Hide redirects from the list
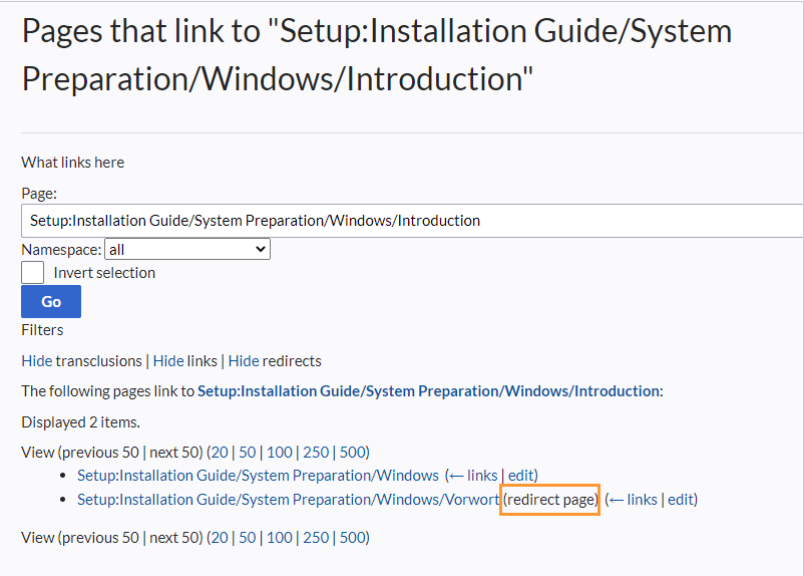The image size is (804, 576). (x=243, y=361)
